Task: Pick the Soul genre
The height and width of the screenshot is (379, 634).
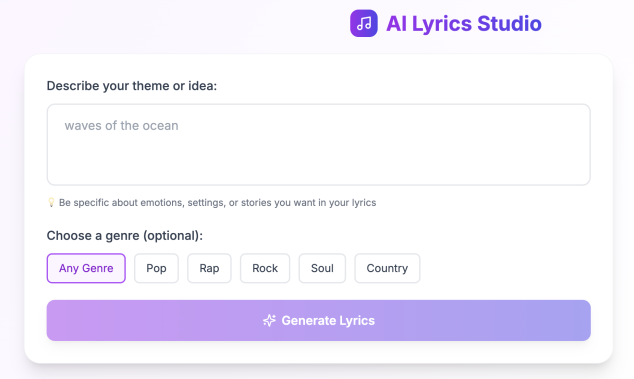Action: (322, 268)
